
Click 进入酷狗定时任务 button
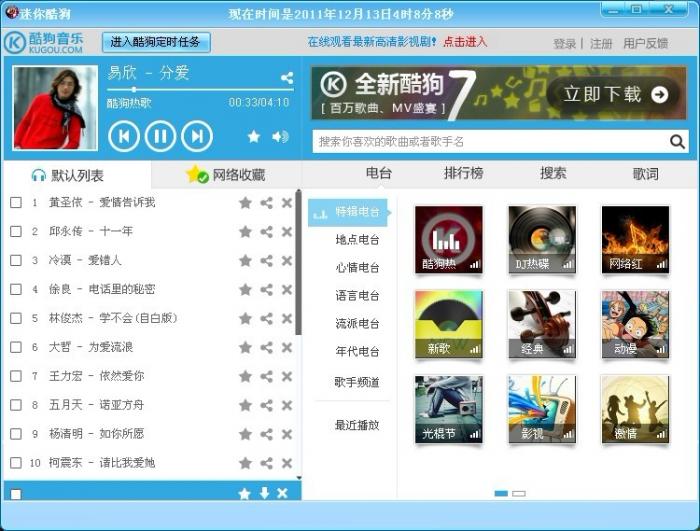click(x=156, y=42)
